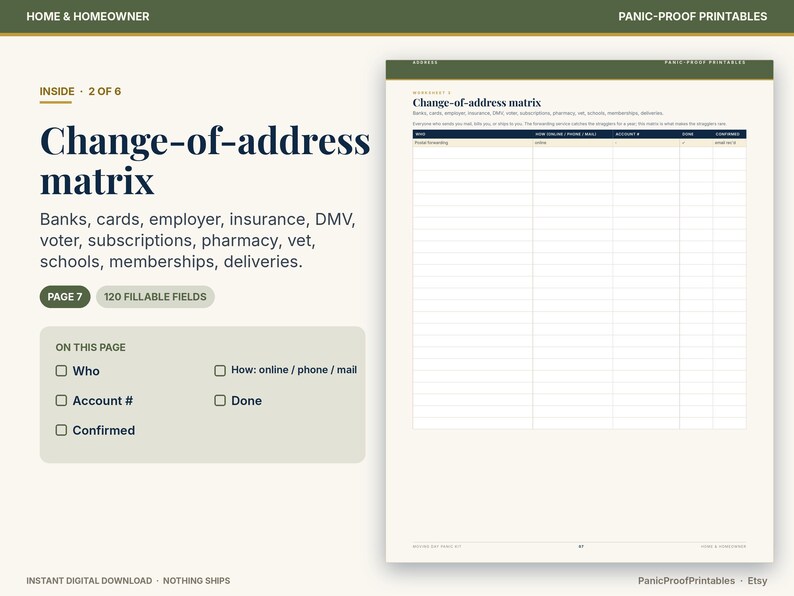
Task: Tick the How: online / phone / mail checkbox
Action: click(220, 371)
